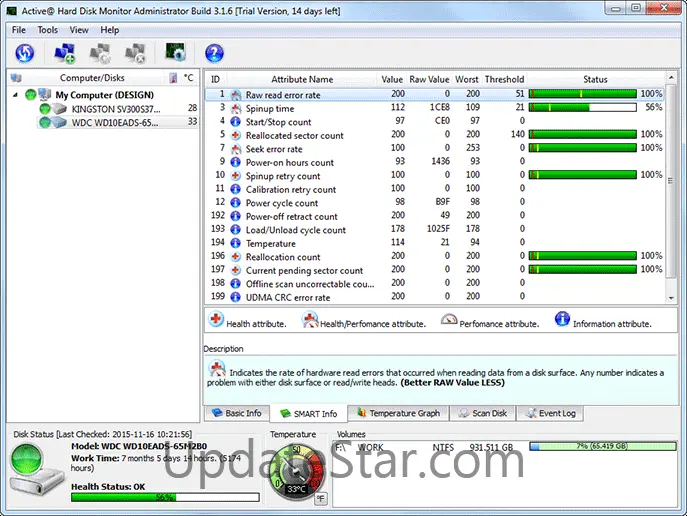The width and height of the screenshot is (687, 516).
Task: Click the info icon beside Power-on hours count
Action: (236, 162)
